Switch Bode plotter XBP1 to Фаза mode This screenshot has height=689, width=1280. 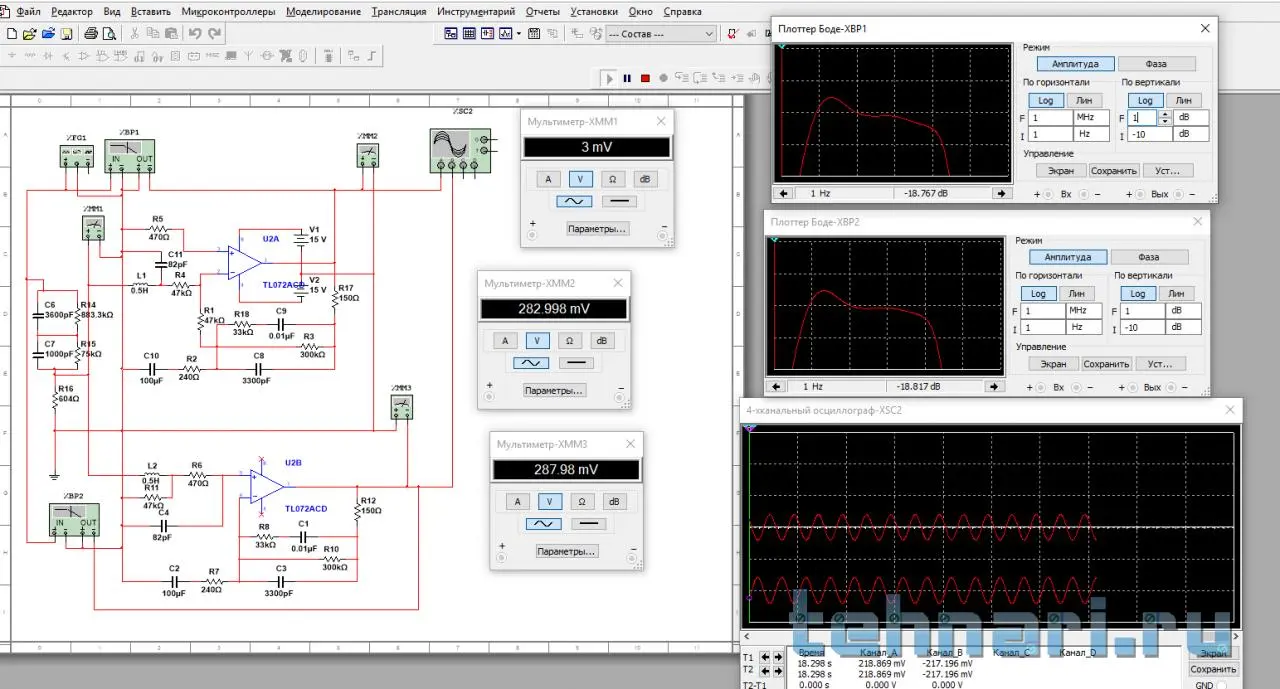1155,64
